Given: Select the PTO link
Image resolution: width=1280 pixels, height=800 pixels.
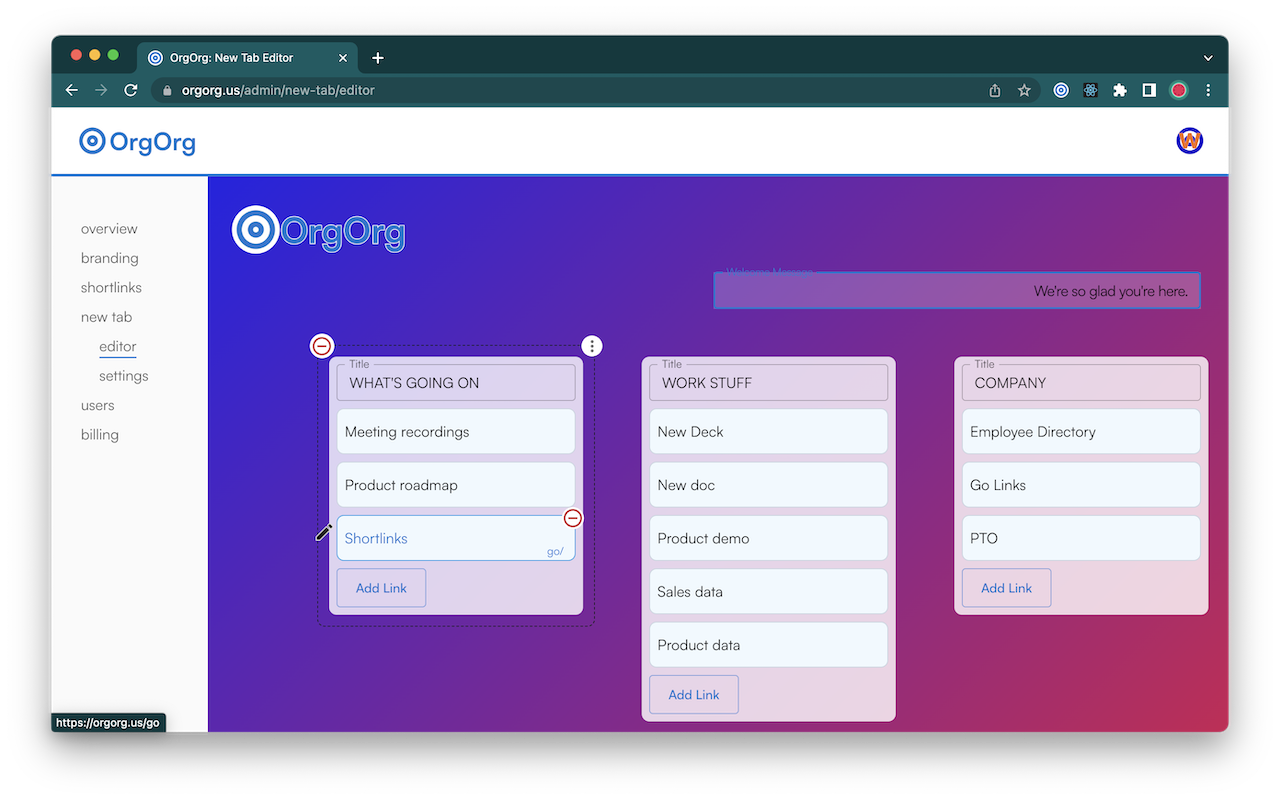Looking at the screenshot, I should [x=1081, y=538].
